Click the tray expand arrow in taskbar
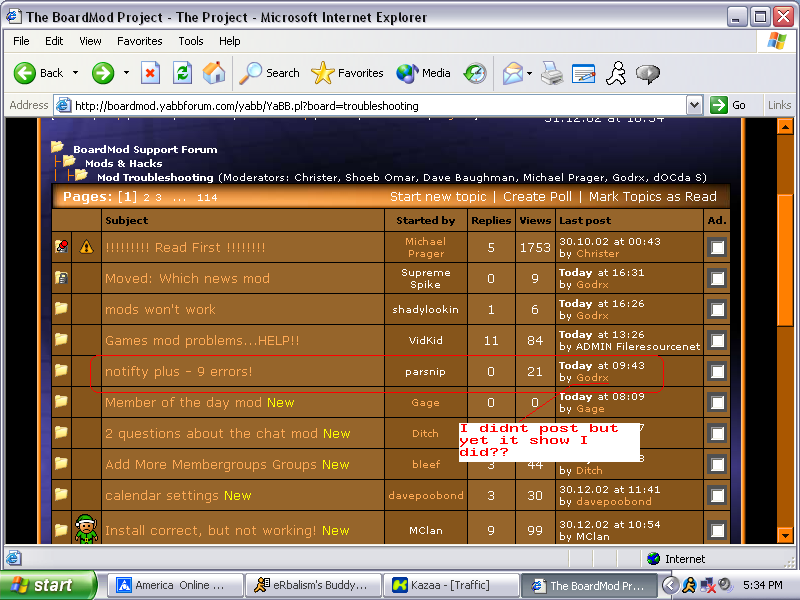 [x=670, y=585]
